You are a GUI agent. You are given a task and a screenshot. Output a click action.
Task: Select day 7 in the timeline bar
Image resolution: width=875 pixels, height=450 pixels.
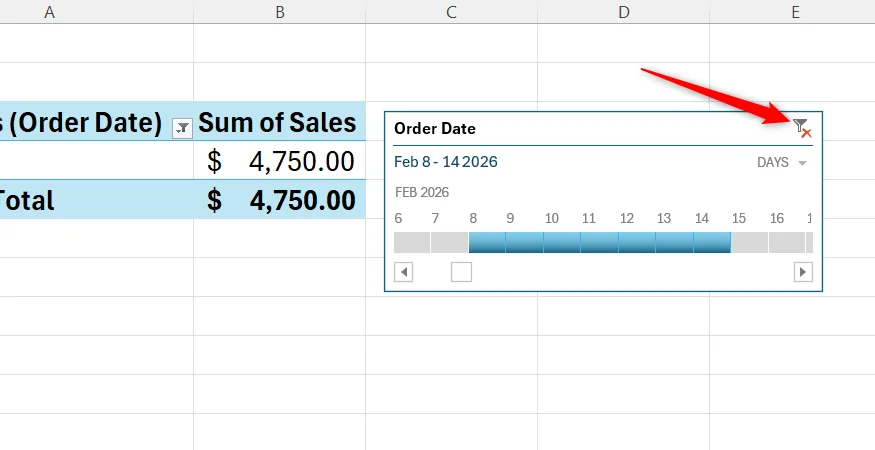449,242
